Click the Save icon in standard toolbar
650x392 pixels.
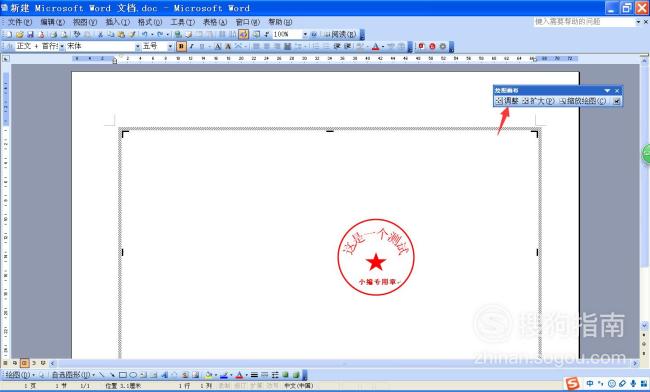pyautogui.click(x=30, y=34)
